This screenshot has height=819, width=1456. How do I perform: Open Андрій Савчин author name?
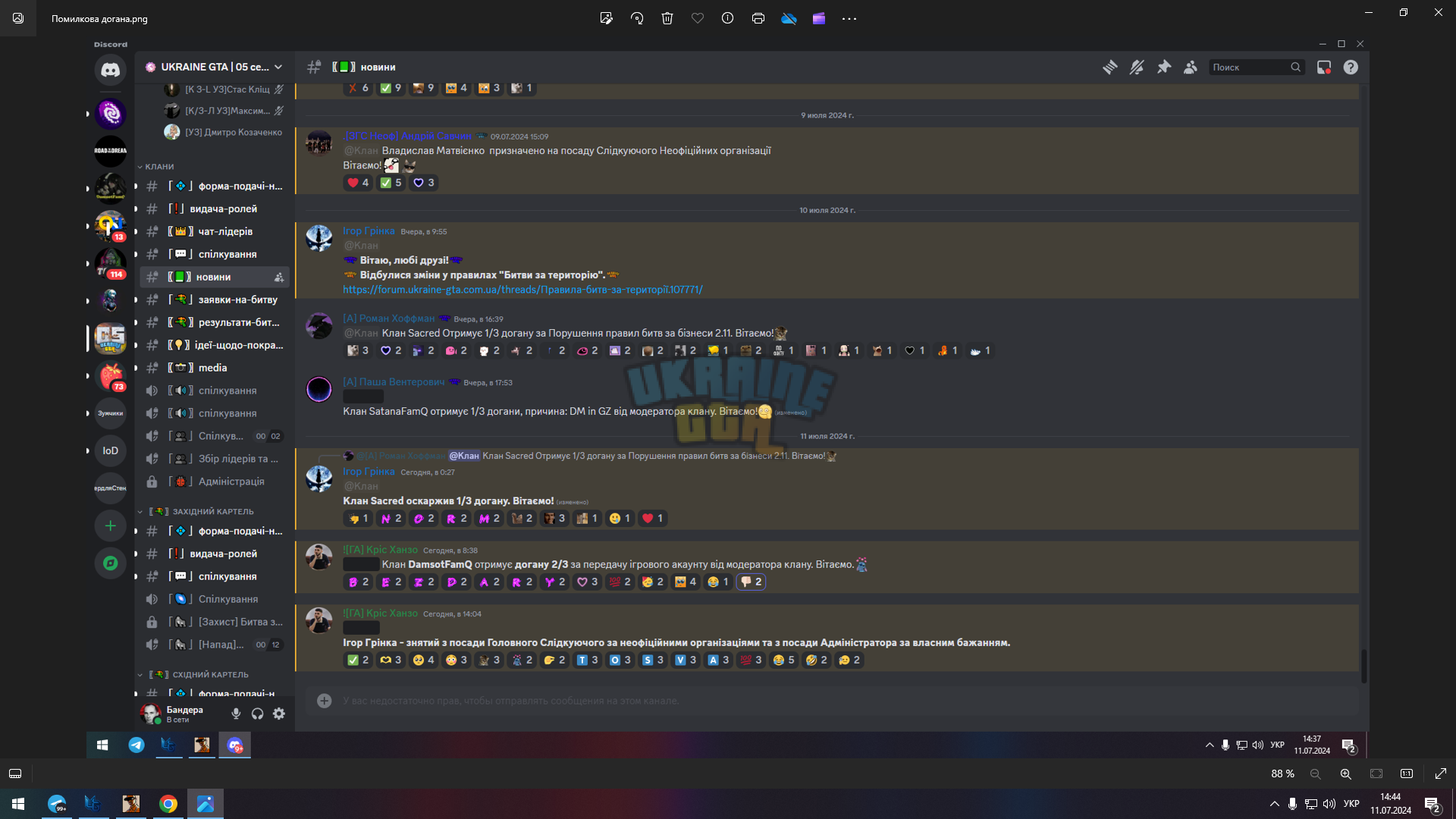[407, 136]
